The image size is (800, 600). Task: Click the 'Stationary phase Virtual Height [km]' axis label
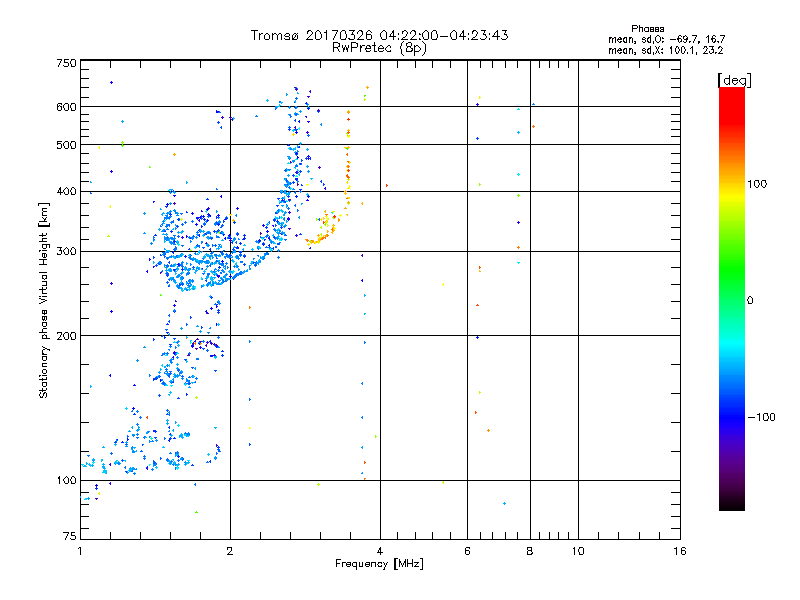(x=43, y=301)
